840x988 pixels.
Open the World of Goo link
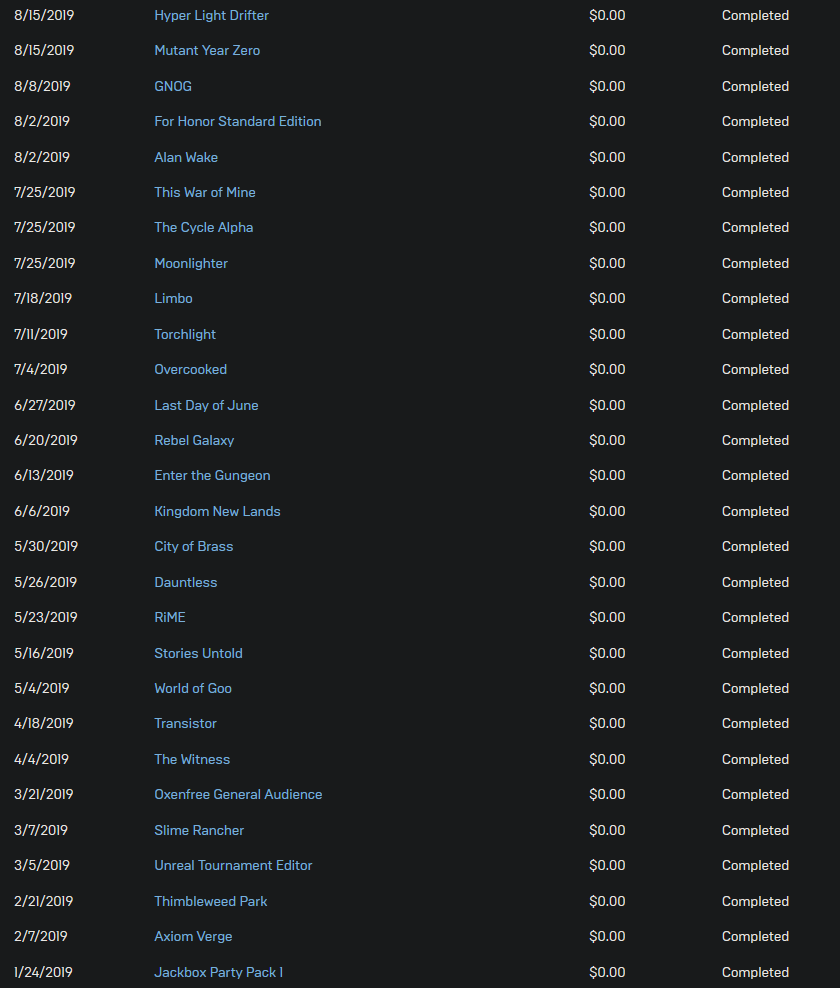point(193,689)
